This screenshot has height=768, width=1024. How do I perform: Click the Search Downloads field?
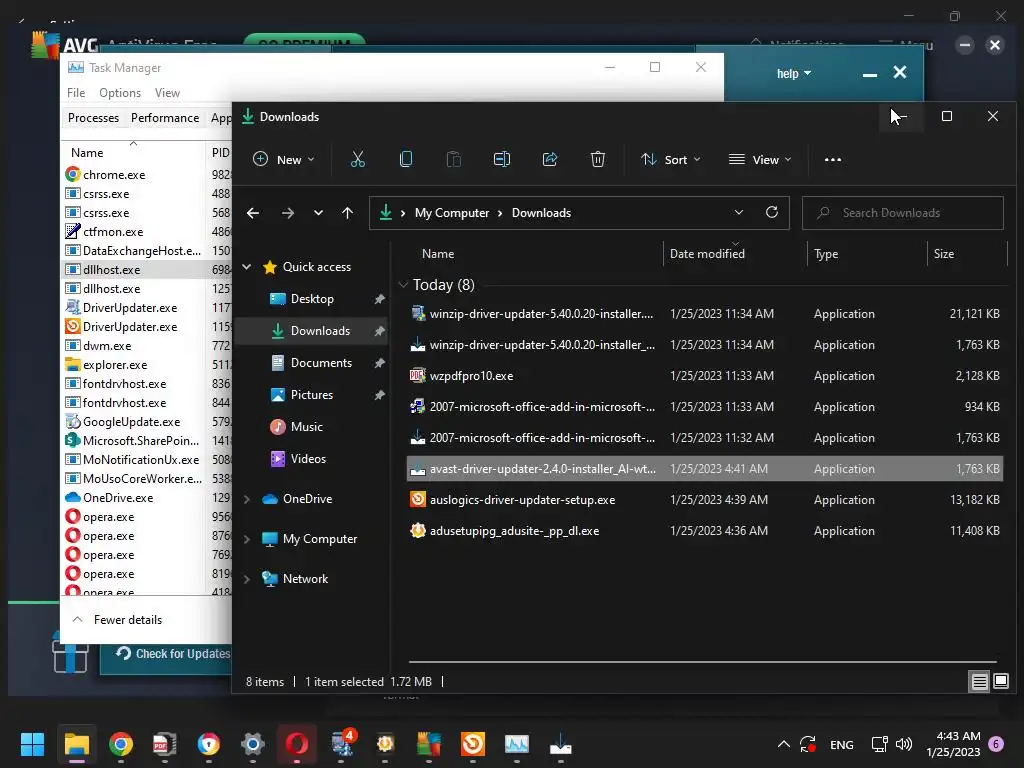(903, 213)
